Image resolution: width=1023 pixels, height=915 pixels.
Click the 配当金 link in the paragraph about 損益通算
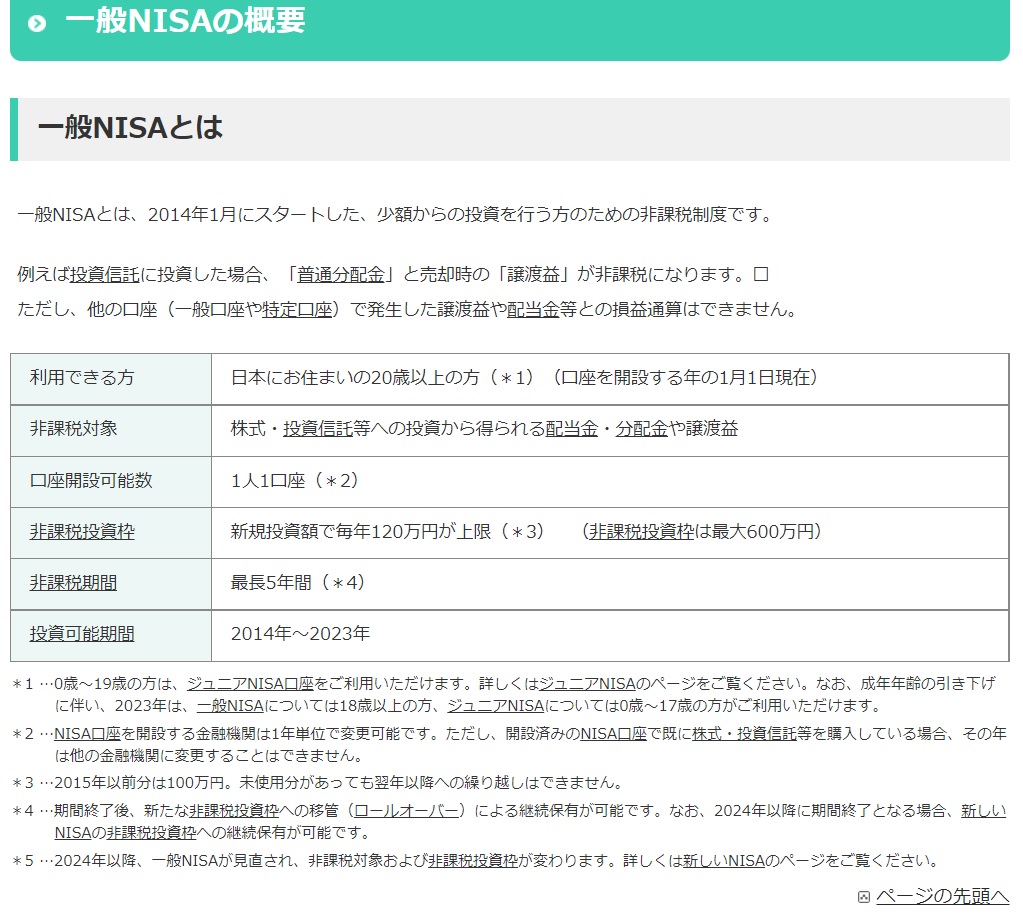[x=533, y=309]
